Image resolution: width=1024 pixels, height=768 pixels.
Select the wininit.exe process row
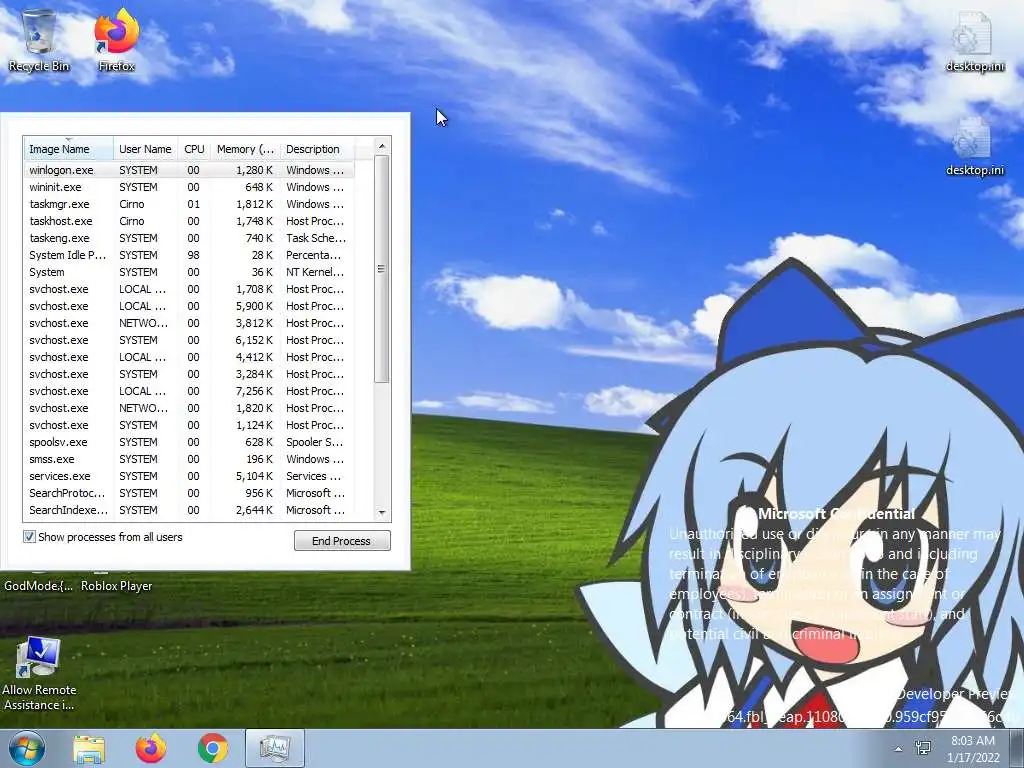[x=189, y=187]
